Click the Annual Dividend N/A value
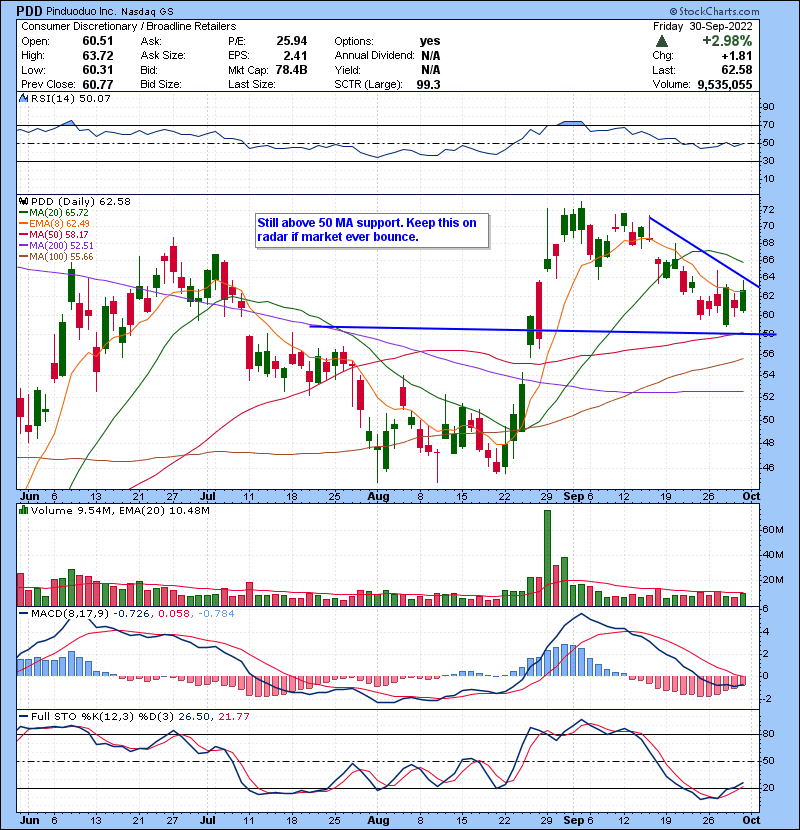800x830 pixels. [430, 55]
